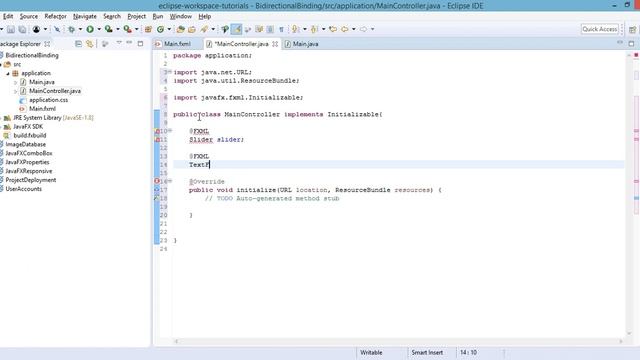Toggle Show Whitespace Characters
The image size is (640, 360).
(x=281, y=29)
